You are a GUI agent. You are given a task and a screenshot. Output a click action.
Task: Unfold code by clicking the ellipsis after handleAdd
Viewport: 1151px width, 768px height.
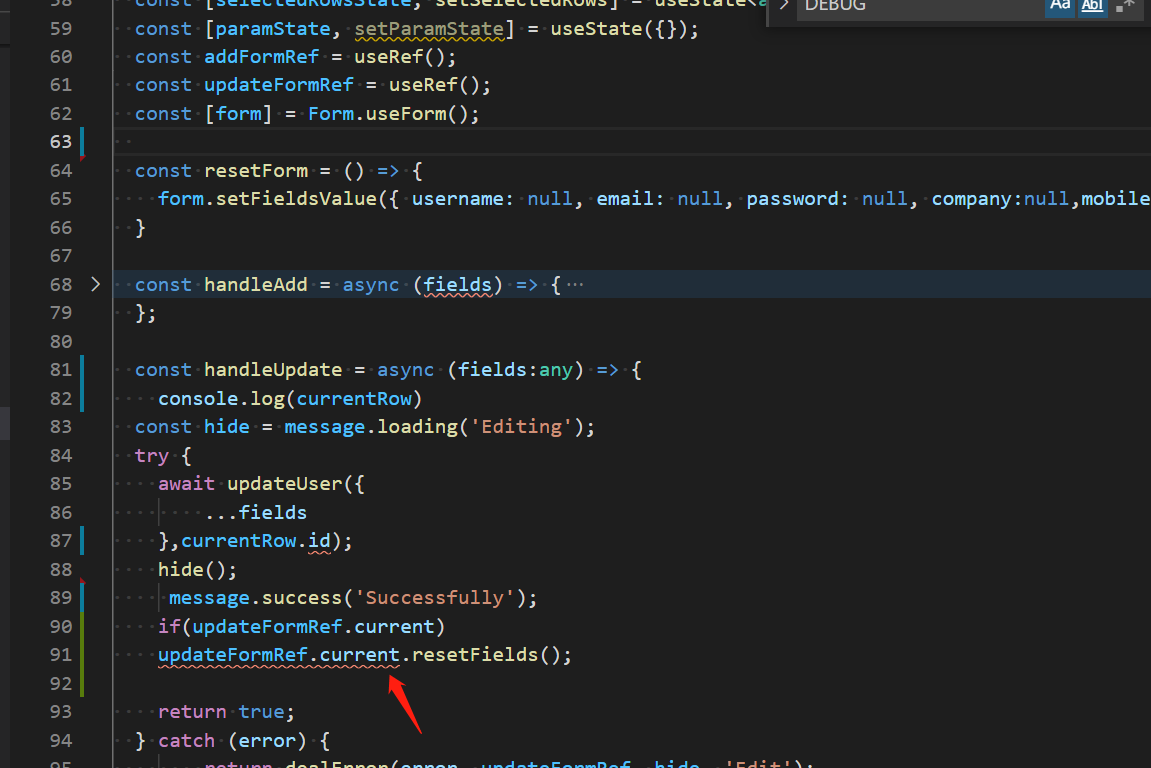click(575, 284)
